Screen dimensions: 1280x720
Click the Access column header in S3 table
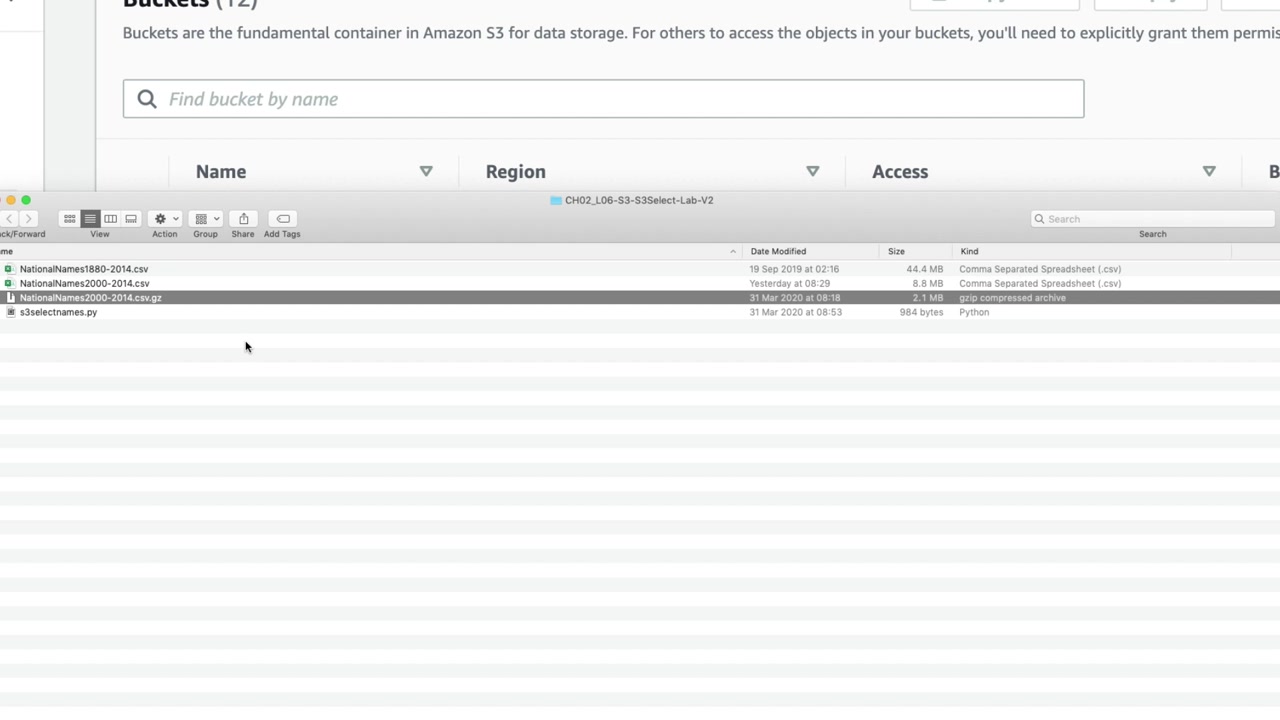(x=900, y=172)
